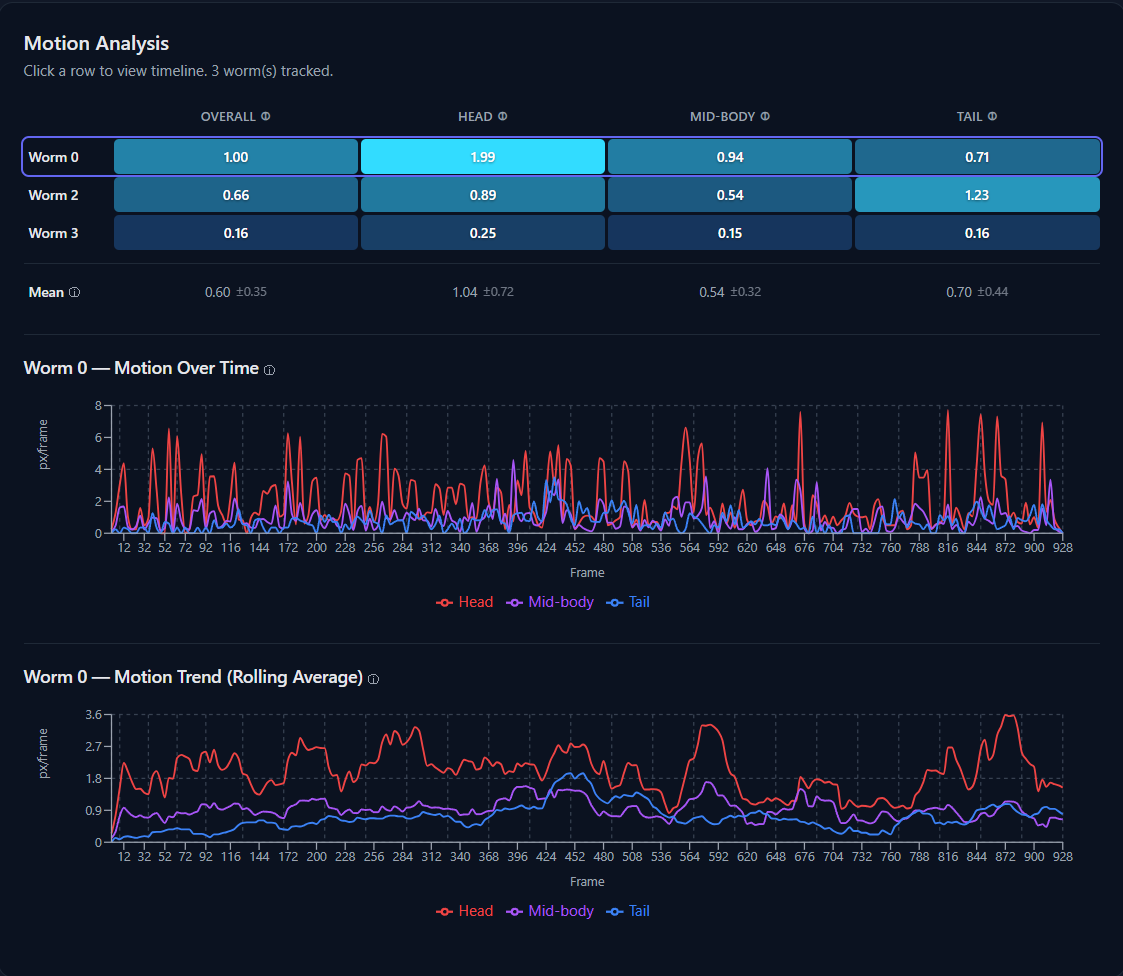1123x976 pixels.
Task: Select the Worm 2 row to view its timeline
Action: pyautogui.click(x=54, y=195)
